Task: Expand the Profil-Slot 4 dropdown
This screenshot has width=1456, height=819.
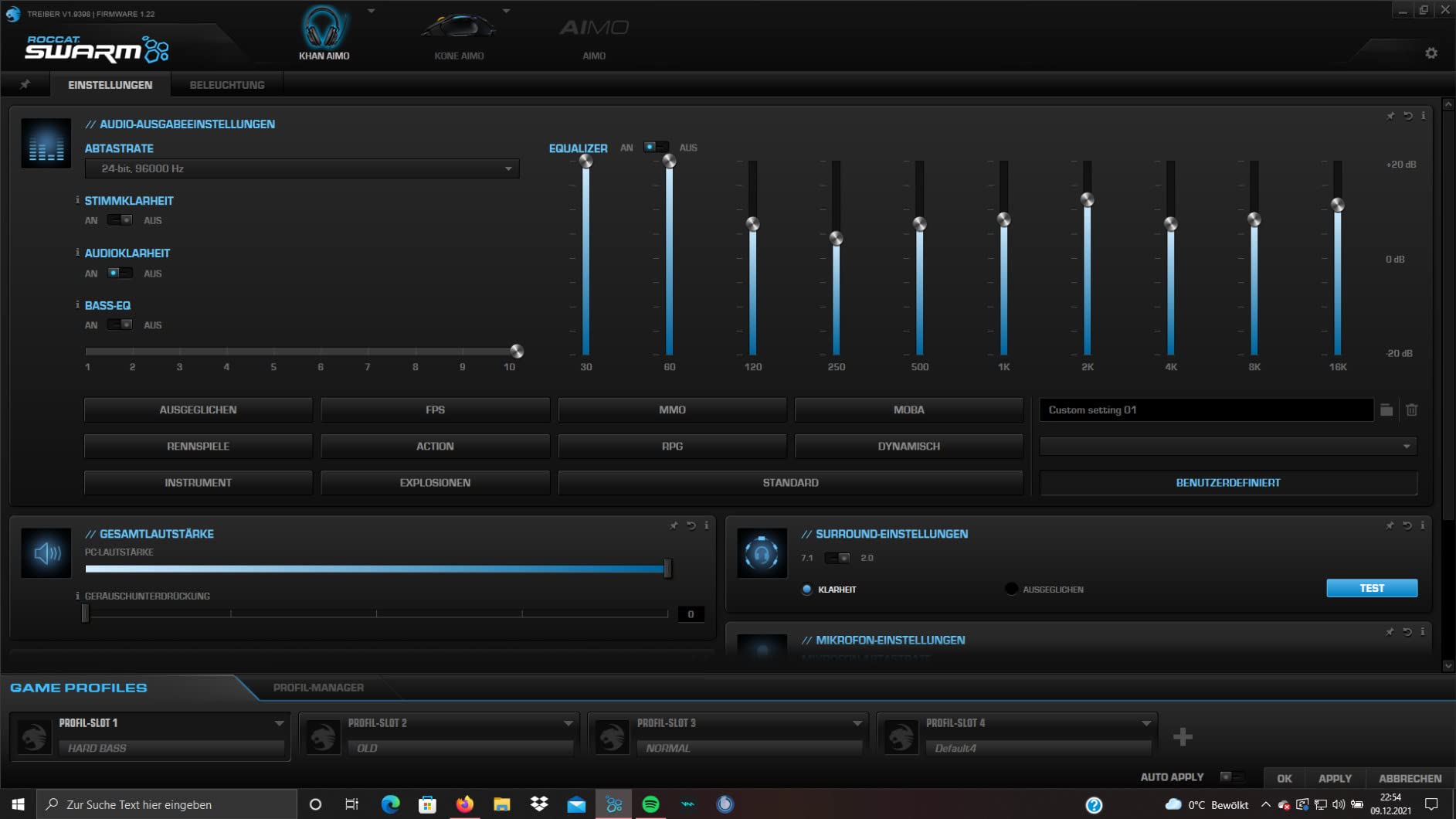Action: [x=1146, y=724]
